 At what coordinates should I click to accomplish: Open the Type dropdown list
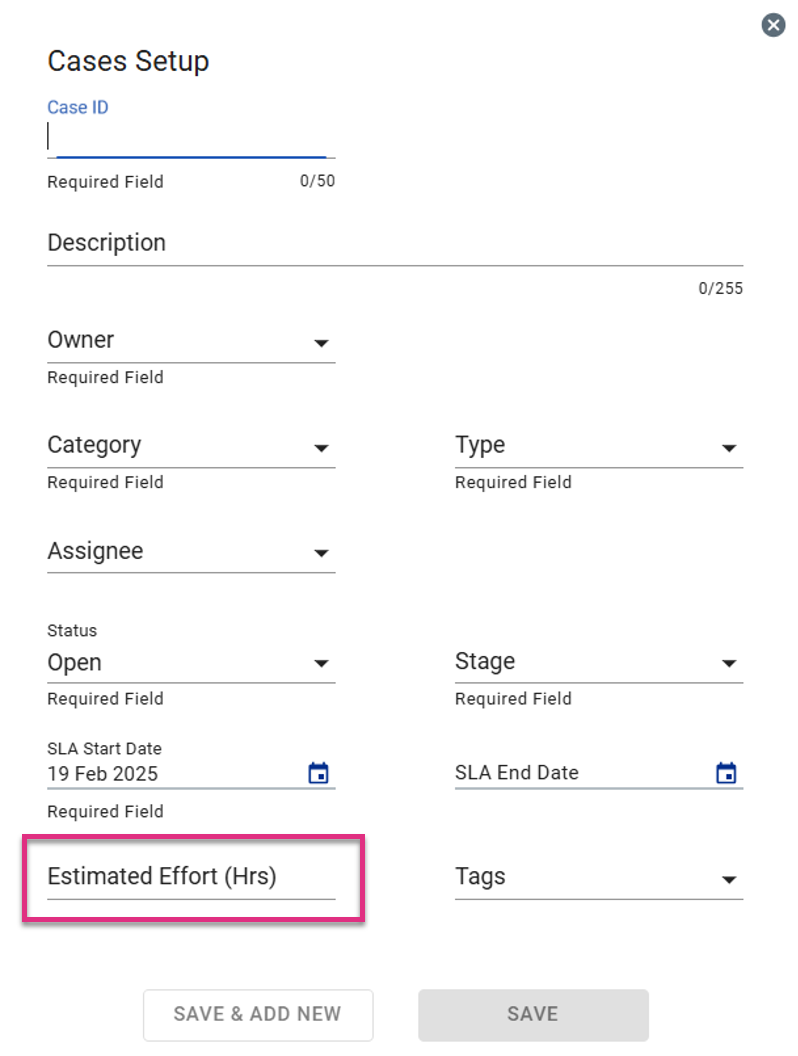[599, 446]
